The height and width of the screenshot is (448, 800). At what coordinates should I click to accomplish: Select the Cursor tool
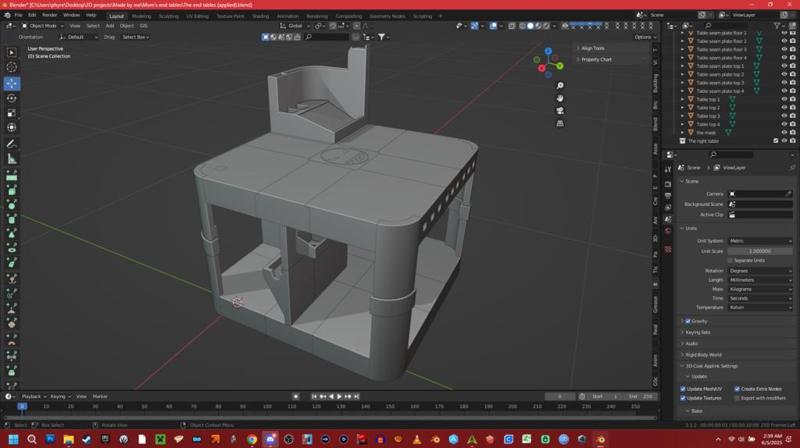12,67
